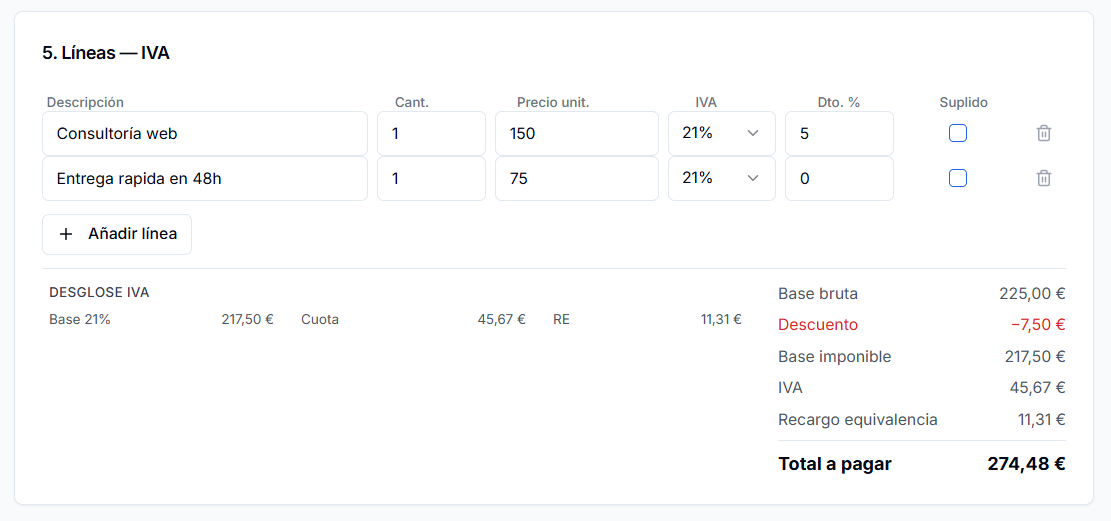Click discount field of Entrega rapida line
The image size is (1111, 521).
pyautogui.click(x=838, y=178)
